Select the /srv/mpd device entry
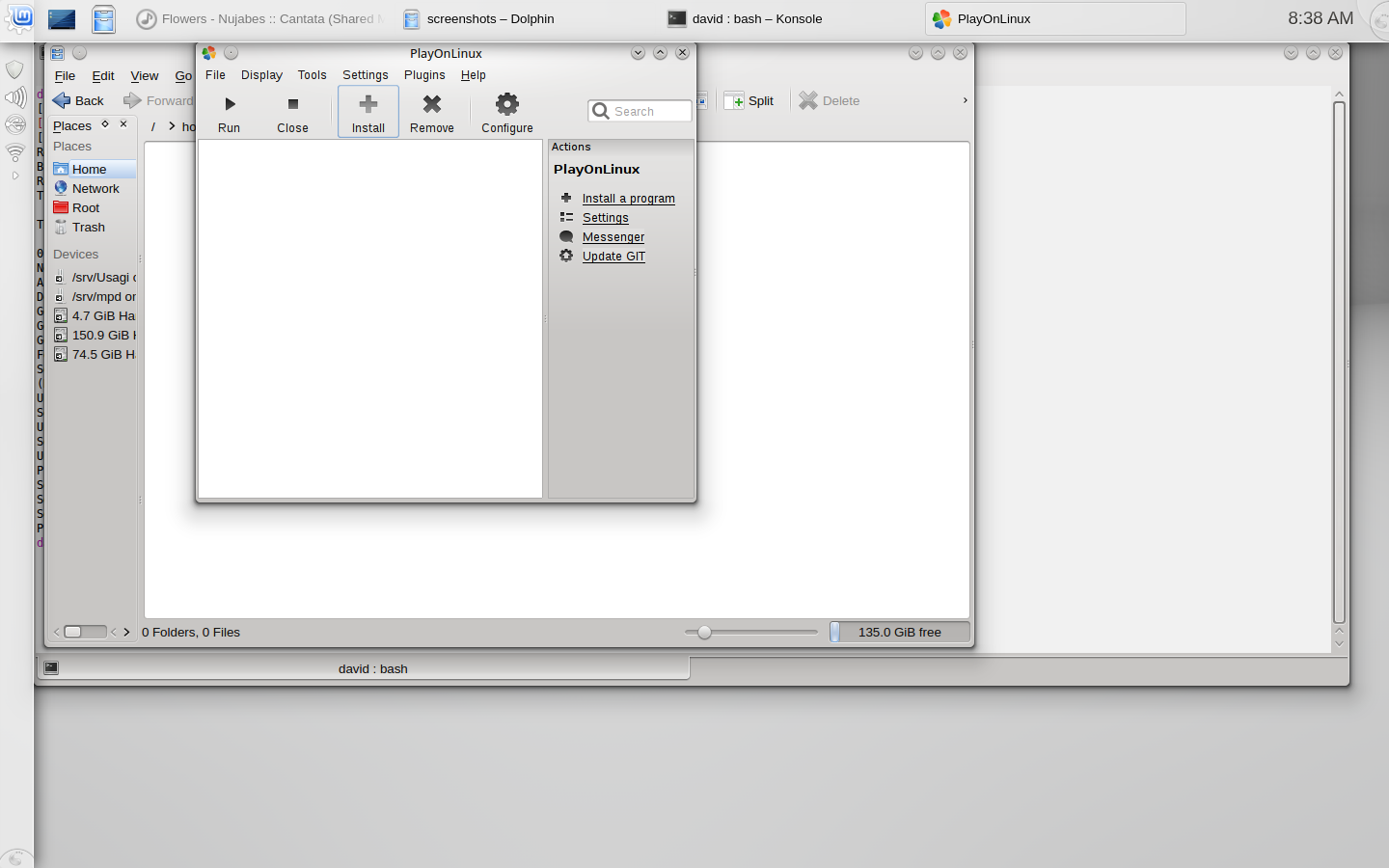The height and width of the screenshot is (868, 1389). [x=93, y=296]
